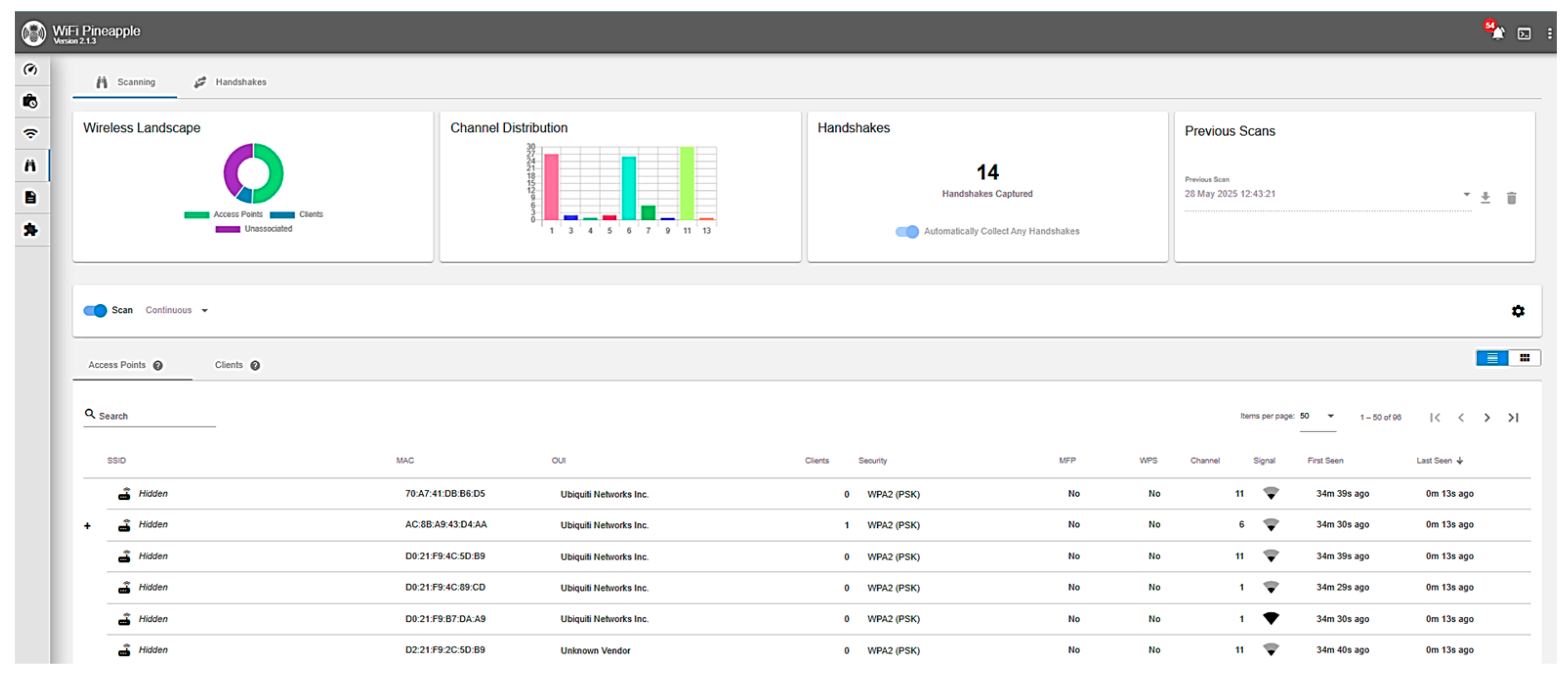Open Modules puzzle piece icon in sidebar
The height and width of the screenshot is (675, 1568).
30,230
